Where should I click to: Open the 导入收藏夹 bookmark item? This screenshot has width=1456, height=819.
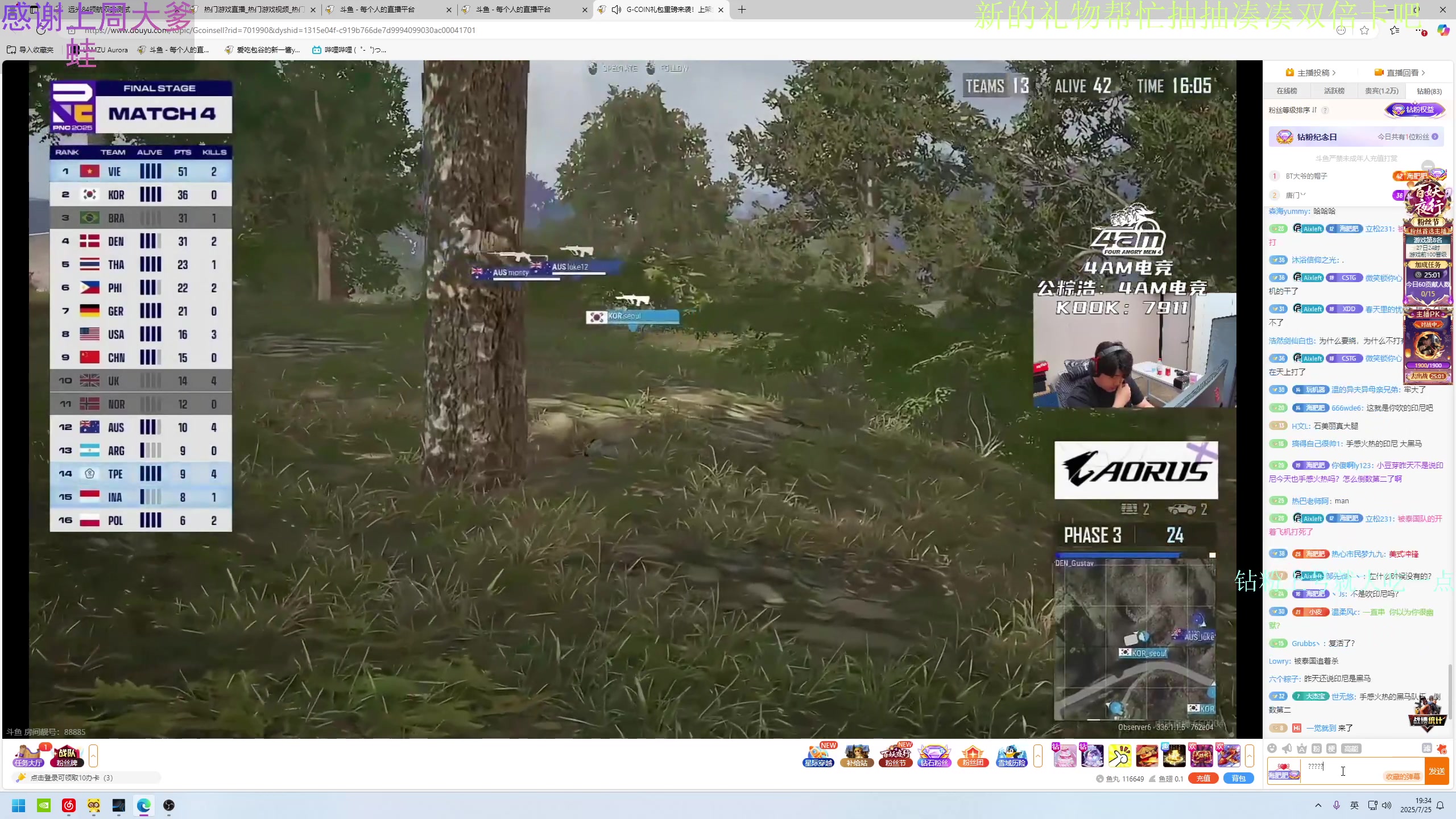(30, 50)
